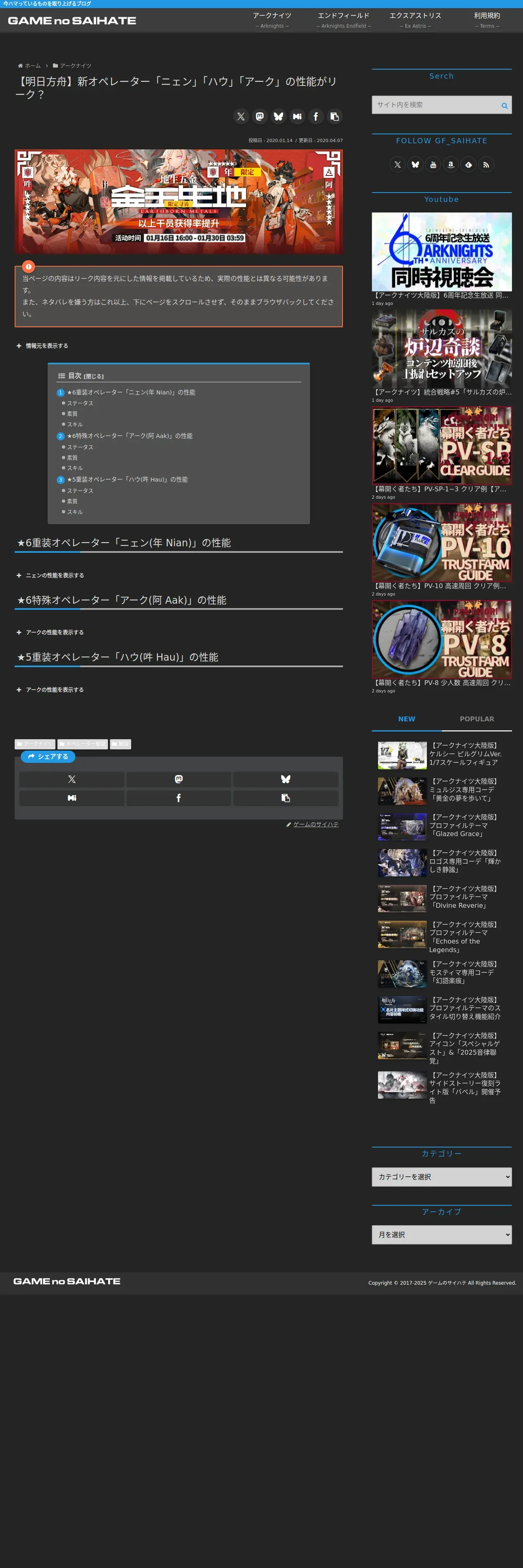
Task: Open サルカズの炉辺奇談 video thumbnail
Action: coord(442,349)
